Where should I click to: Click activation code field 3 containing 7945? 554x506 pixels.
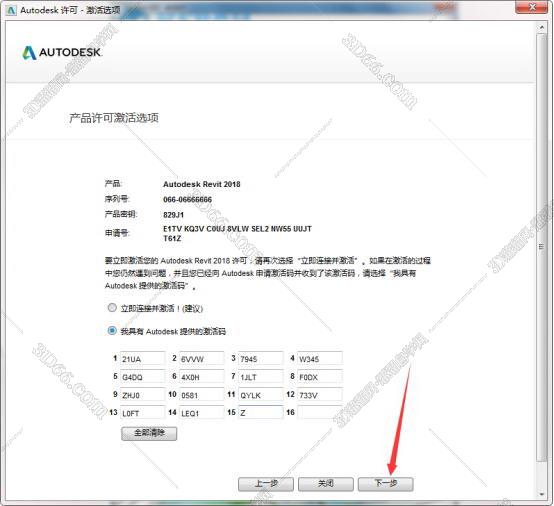click(260, 358)
